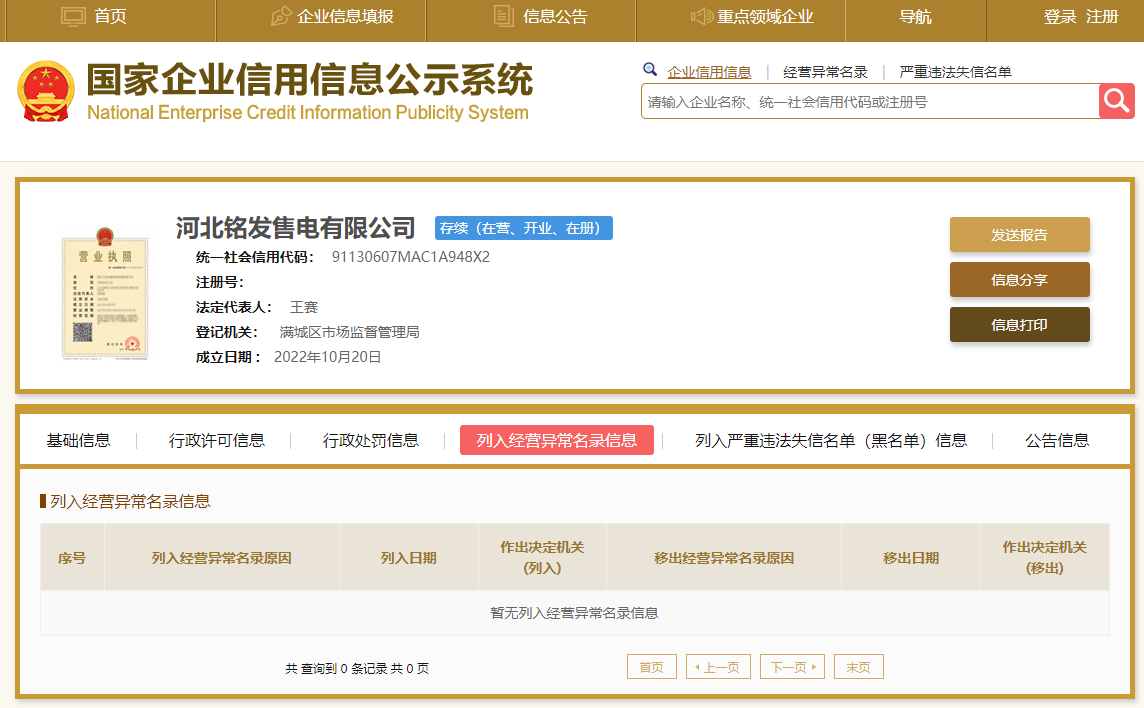Click the 移出经营异常名录原因 column header
The width and height of the screenshot is (1144, 708).
coord(724,558)
